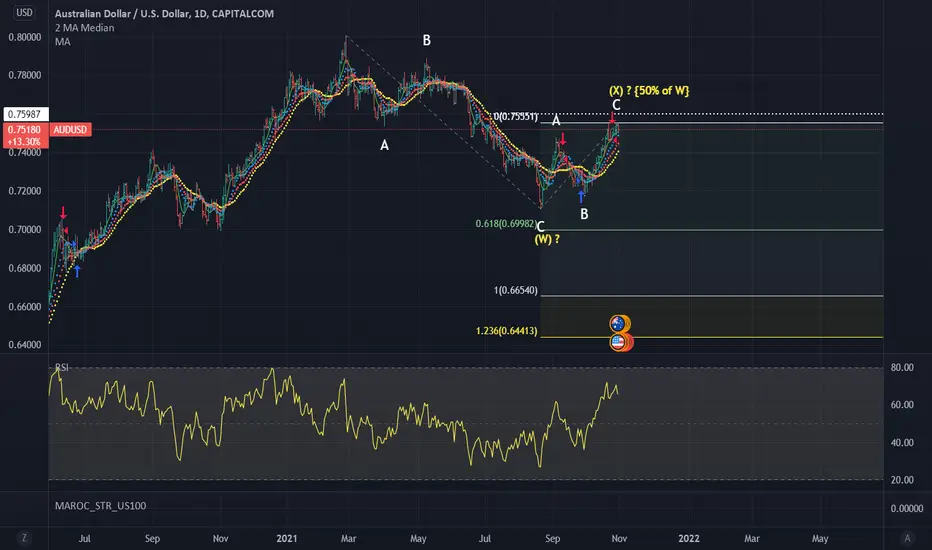Click the 0.72000 price axis label
This screenshot has height=550, width=932.
coord(25,191)
